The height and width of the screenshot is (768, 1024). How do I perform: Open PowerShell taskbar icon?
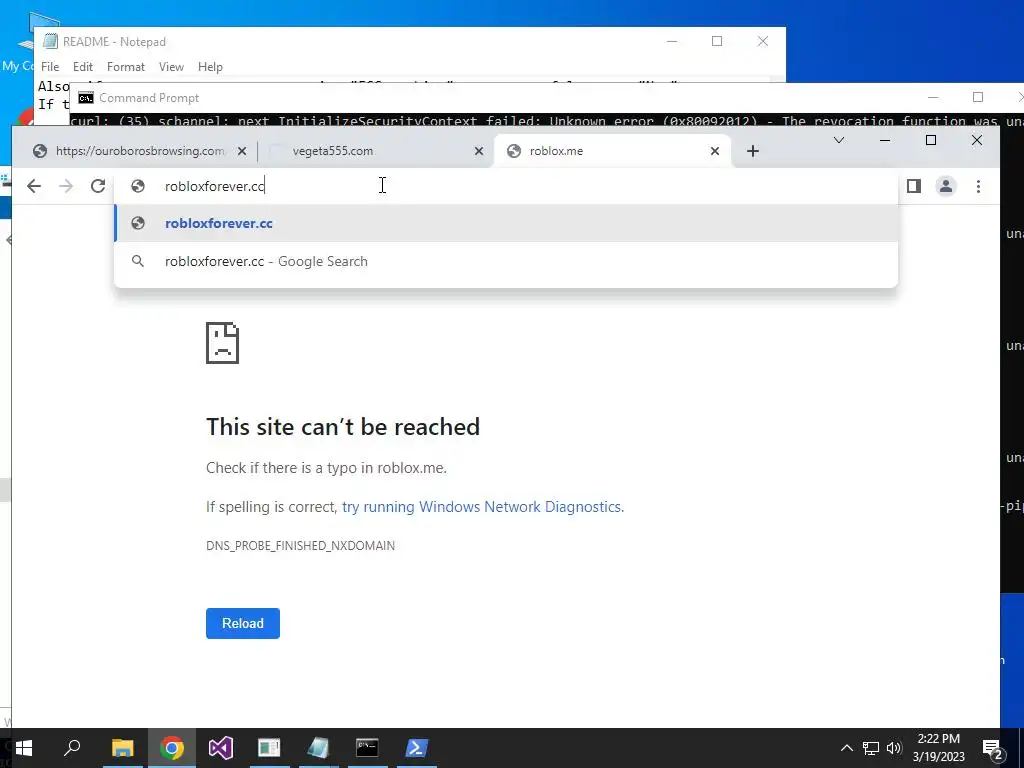pyautogui.click(x=417, y=748)
